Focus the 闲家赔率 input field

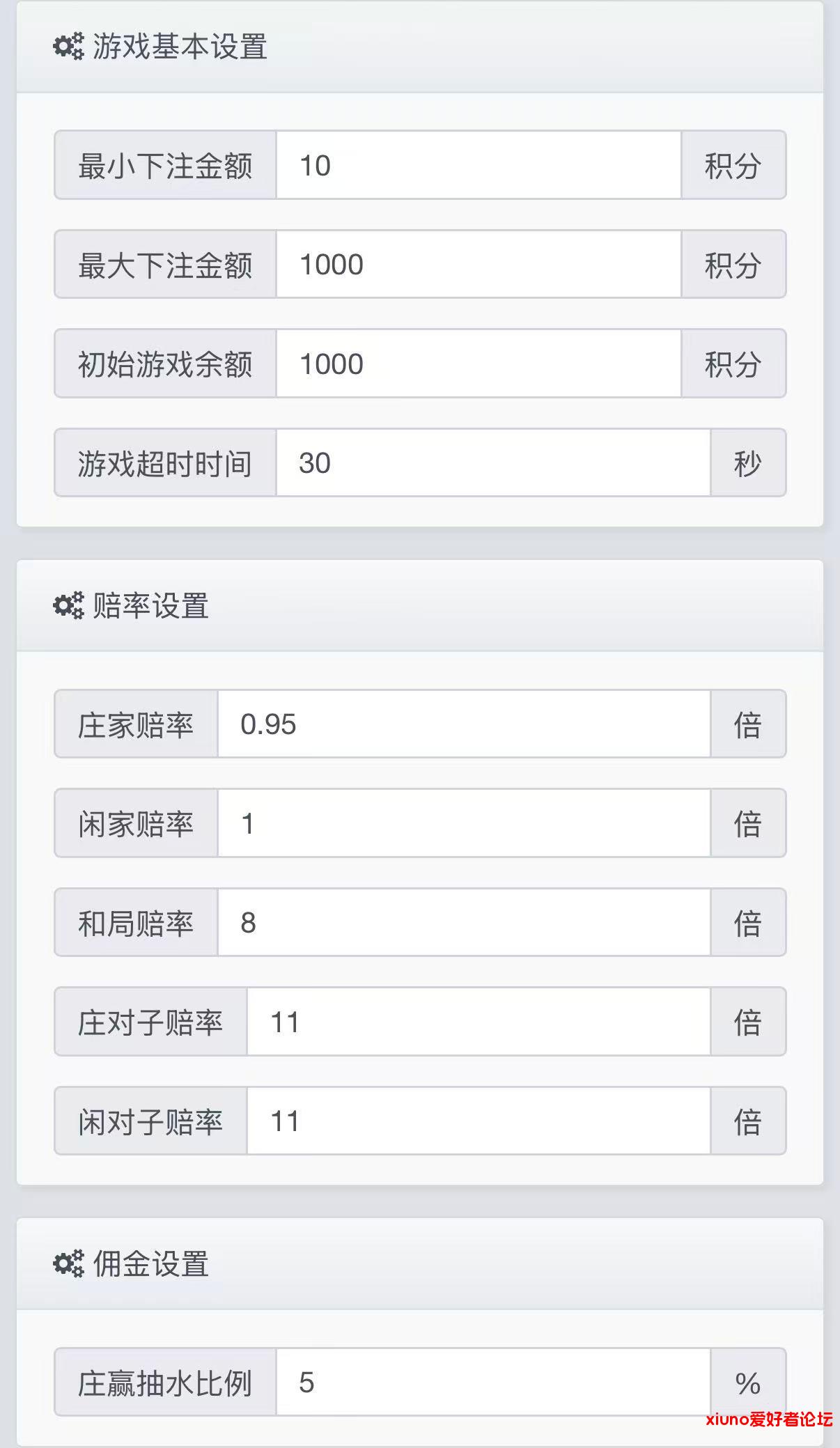point(463,823)
